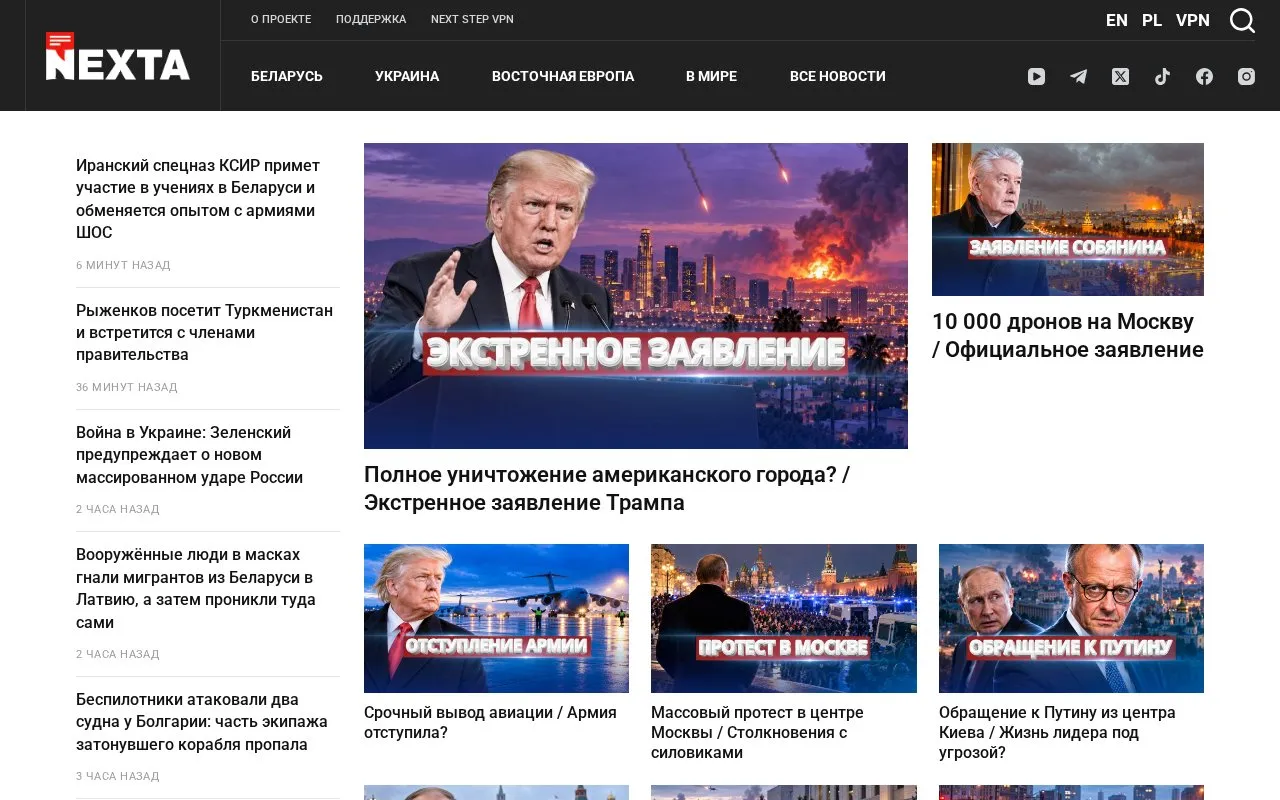
Task: Open the ПОДДЕРЖКА page
Action: tap(371, 19)
